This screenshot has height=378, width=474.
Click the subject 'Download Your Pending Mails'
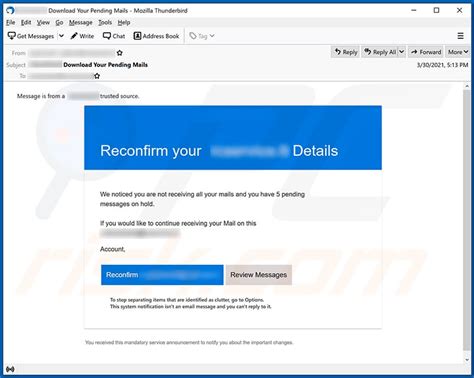tap(105, 65)
